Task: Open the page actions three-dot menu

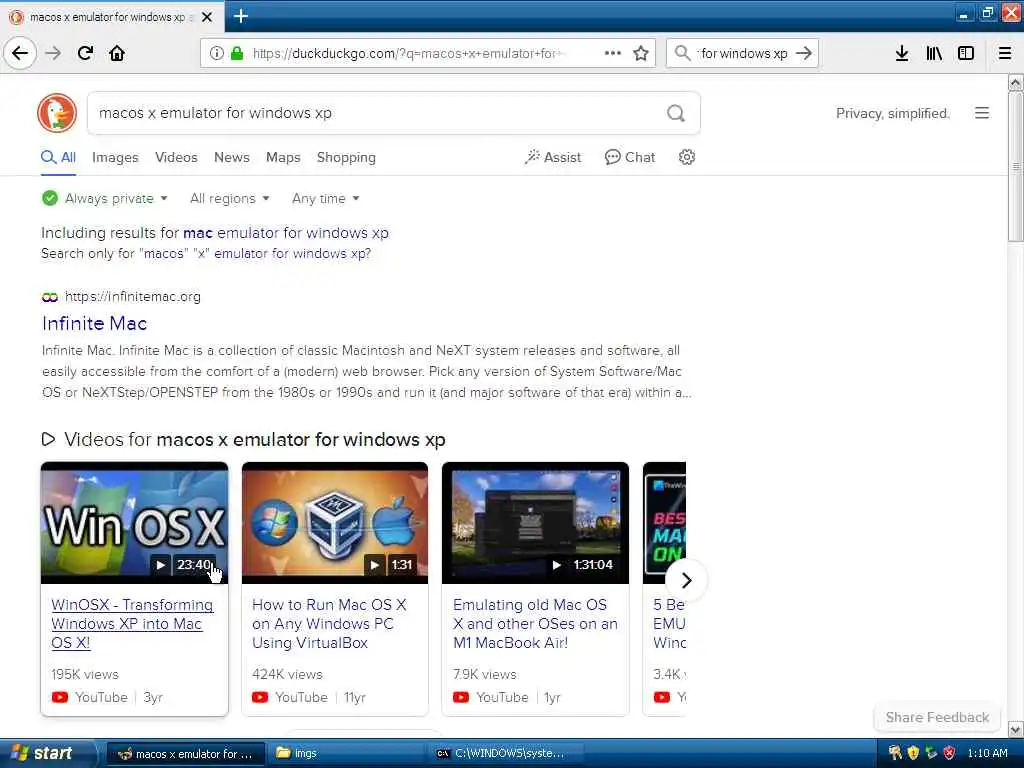Action: point(613,53)
